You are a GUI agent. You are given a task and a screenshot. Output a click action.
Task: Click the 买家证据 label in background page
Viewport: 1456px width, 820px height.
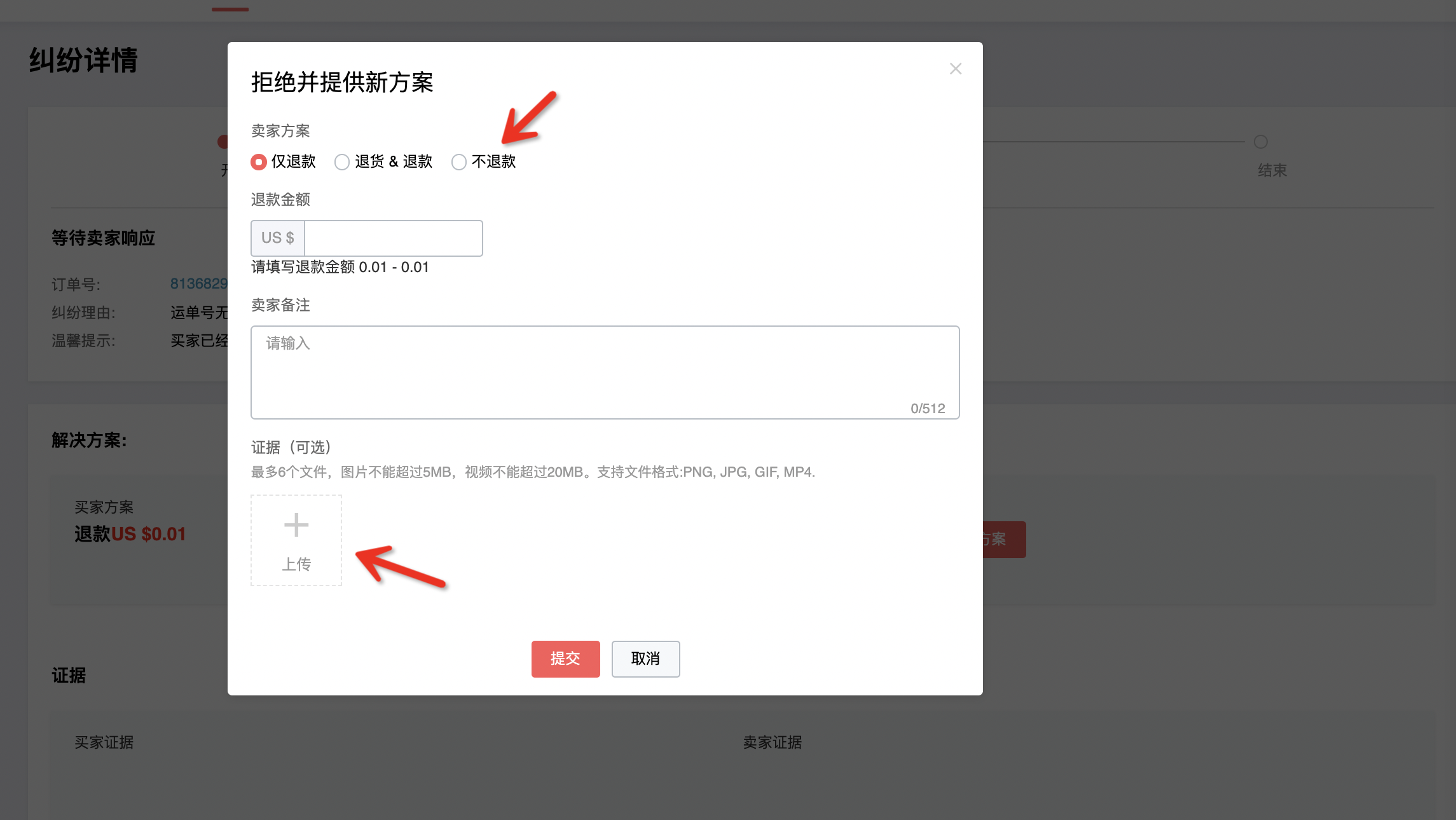click(104, 742)
